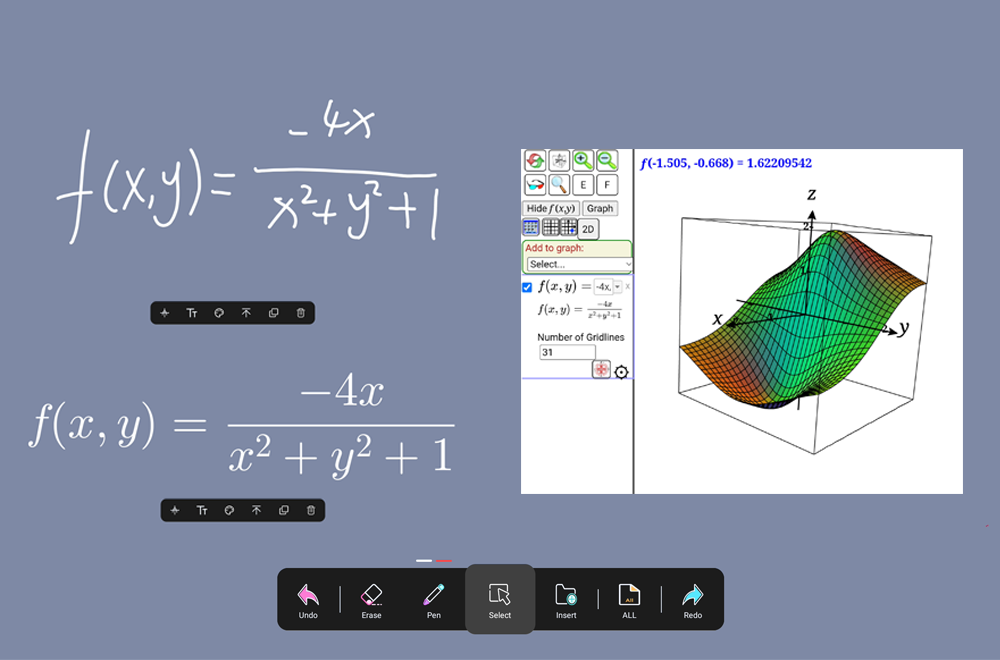
Task: Click the zoom in magnifier on grapher
Action: click(583, 160)
